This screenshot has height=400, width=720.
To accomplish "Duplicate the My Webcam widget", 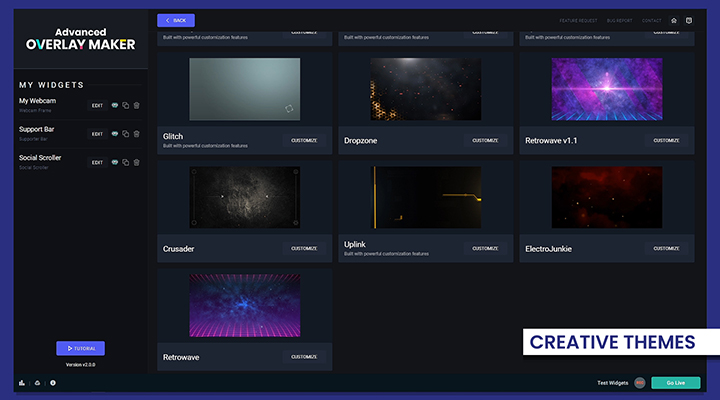I will [126, 105].
